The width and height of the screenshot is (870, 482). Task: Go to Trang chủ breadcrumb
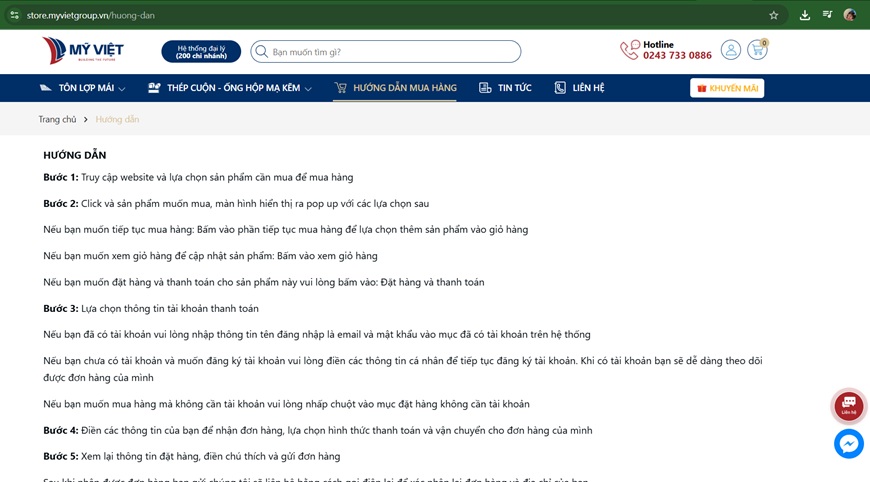tap(57, 119)
